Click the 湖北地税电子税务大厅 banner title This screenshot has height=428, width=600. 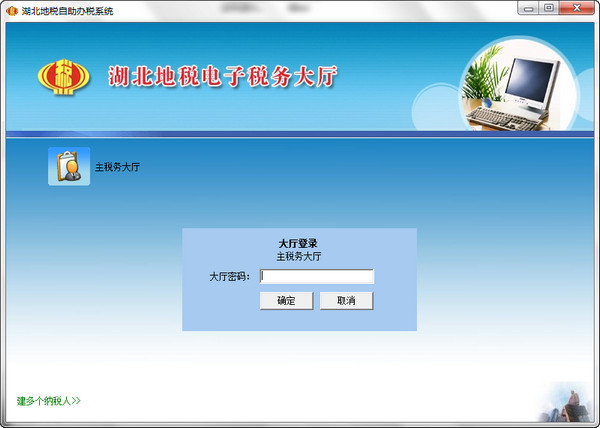(223, 76)
